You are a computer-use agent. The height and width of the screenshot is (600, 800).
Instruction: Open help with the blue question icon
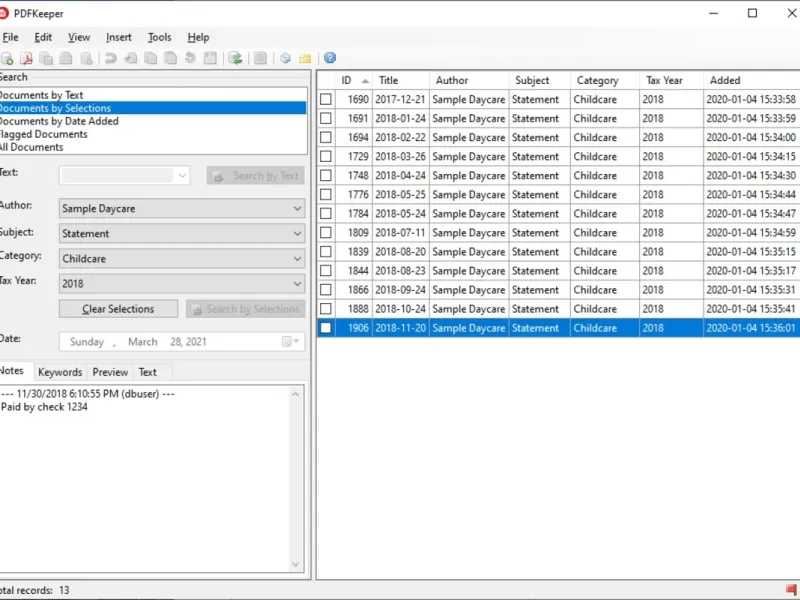click(330, 58)
